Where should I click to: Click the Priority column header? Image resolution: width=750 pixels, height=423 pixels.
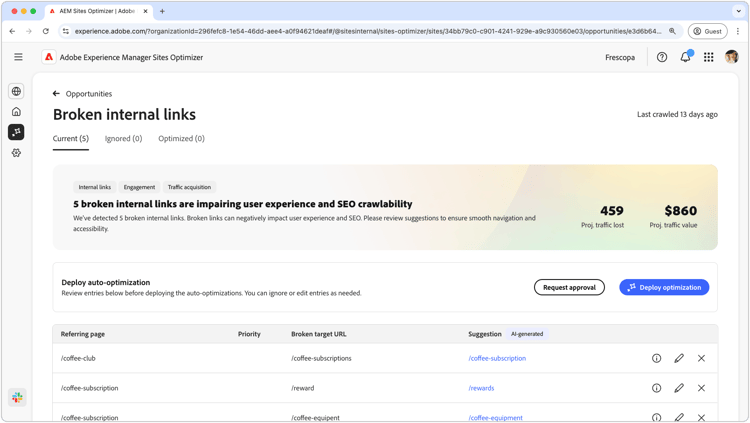249,334
